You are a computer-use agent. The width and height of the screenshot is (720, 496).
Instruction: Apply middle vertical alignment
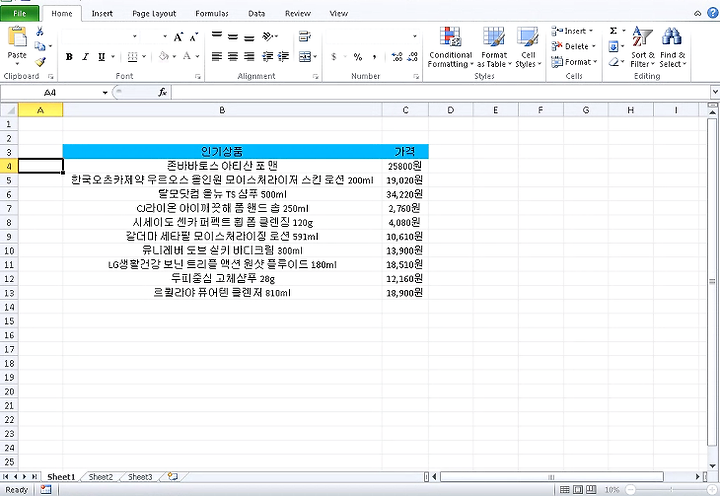click(x=233, y=36)
